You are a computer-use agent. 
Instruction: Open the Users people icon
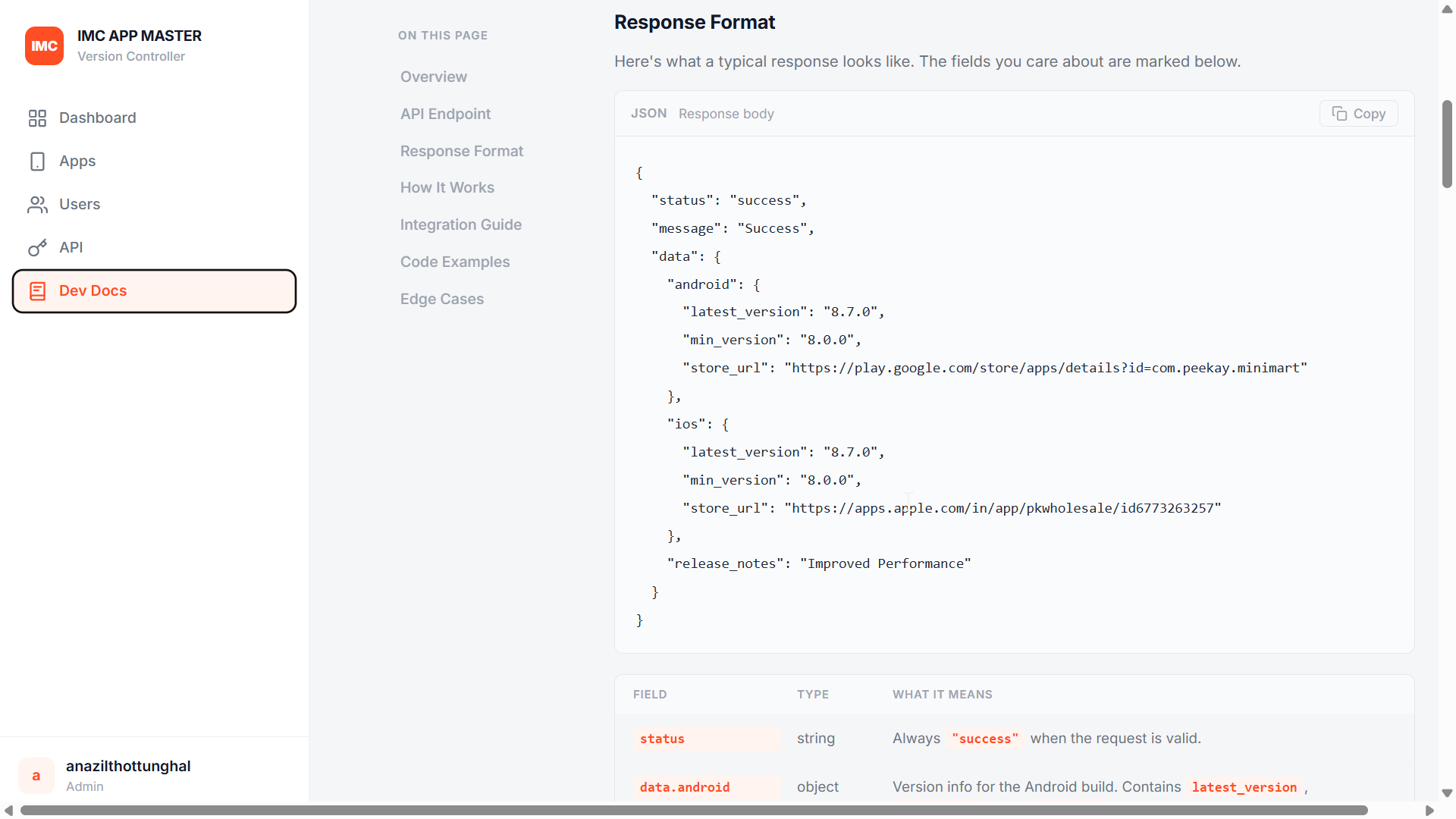pyautogui.click(x=37, y=204)
